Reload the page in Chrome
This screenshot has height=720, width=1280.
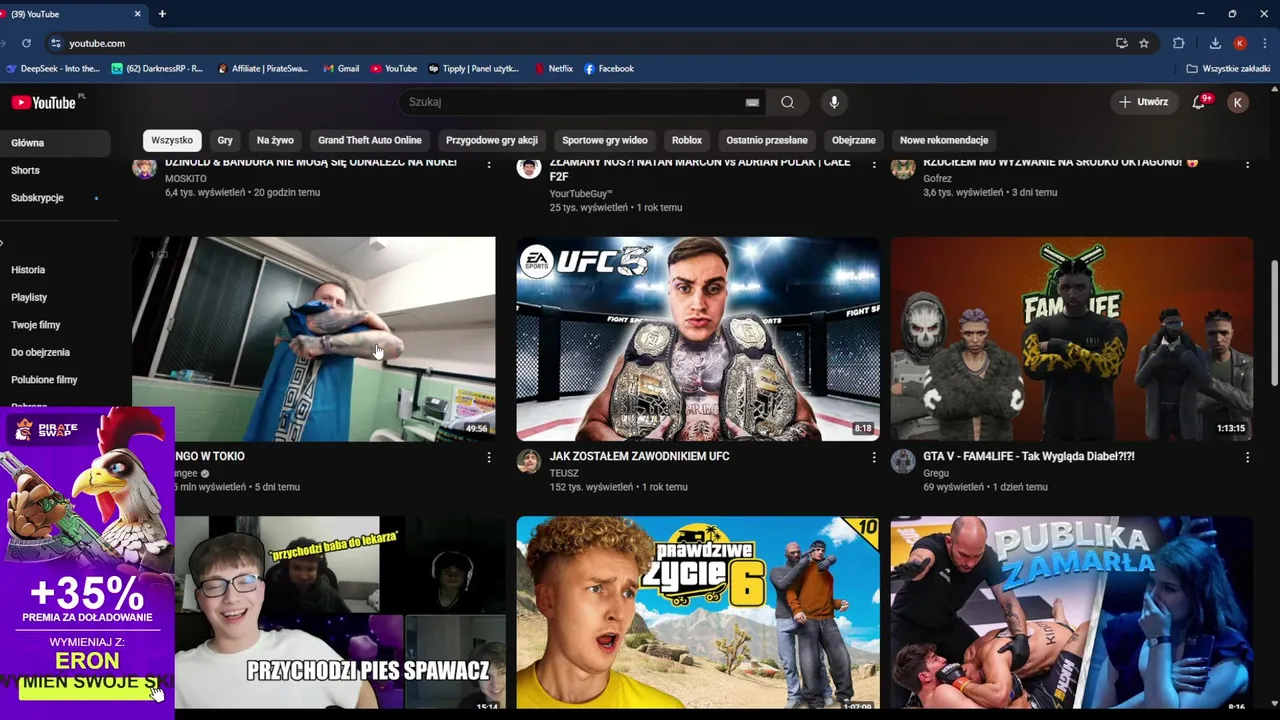26,43
